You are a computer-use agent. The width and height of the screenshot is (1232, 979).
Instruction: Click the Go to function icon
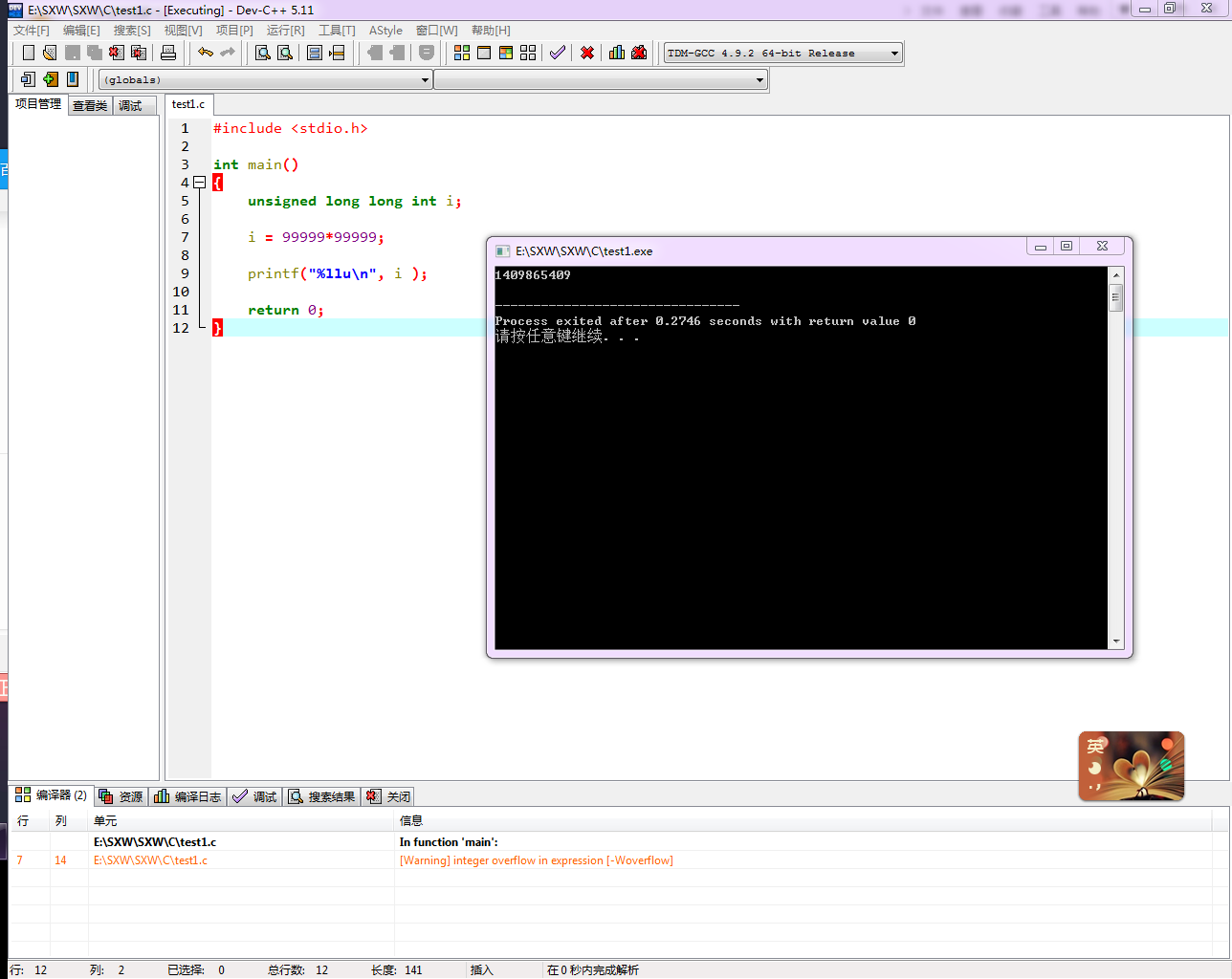coord(315,53)
